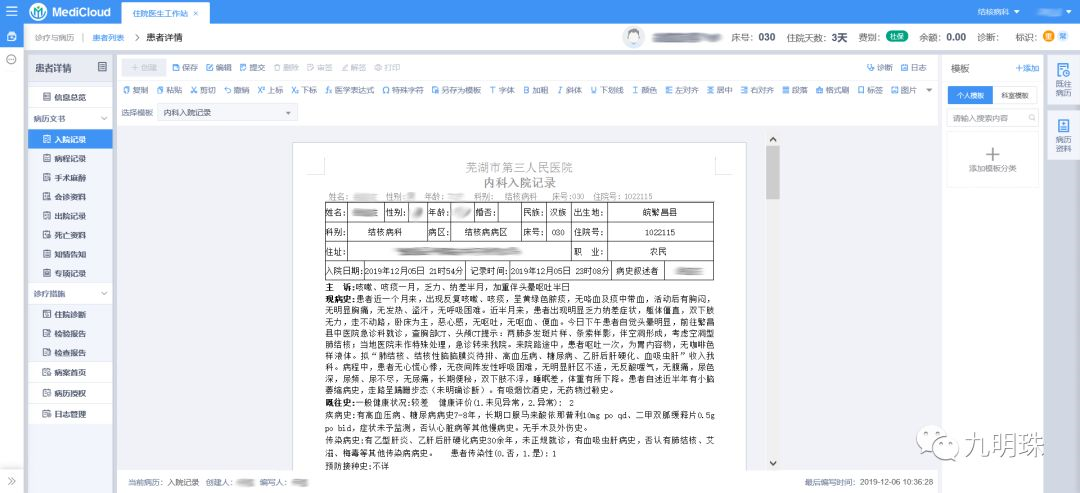
Task: Center text with 居中
Action: tap(720, 90)
